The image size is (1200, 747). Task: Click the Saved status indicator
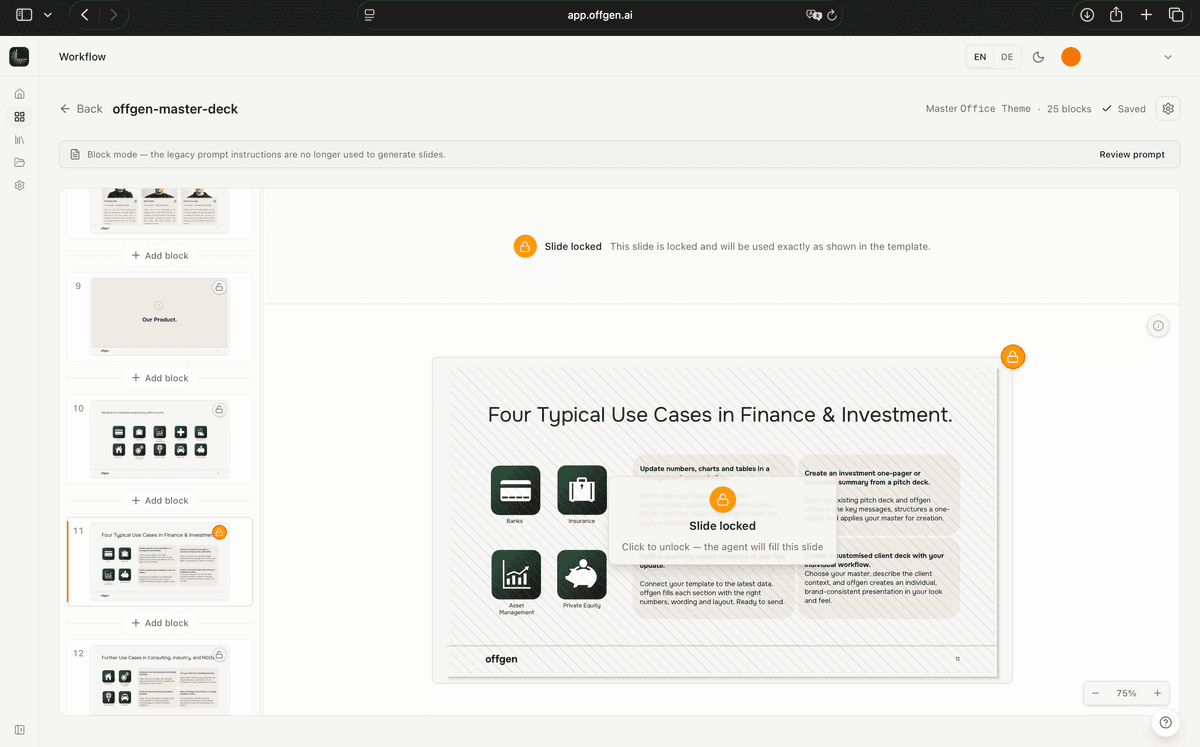tap(1124, 109)
